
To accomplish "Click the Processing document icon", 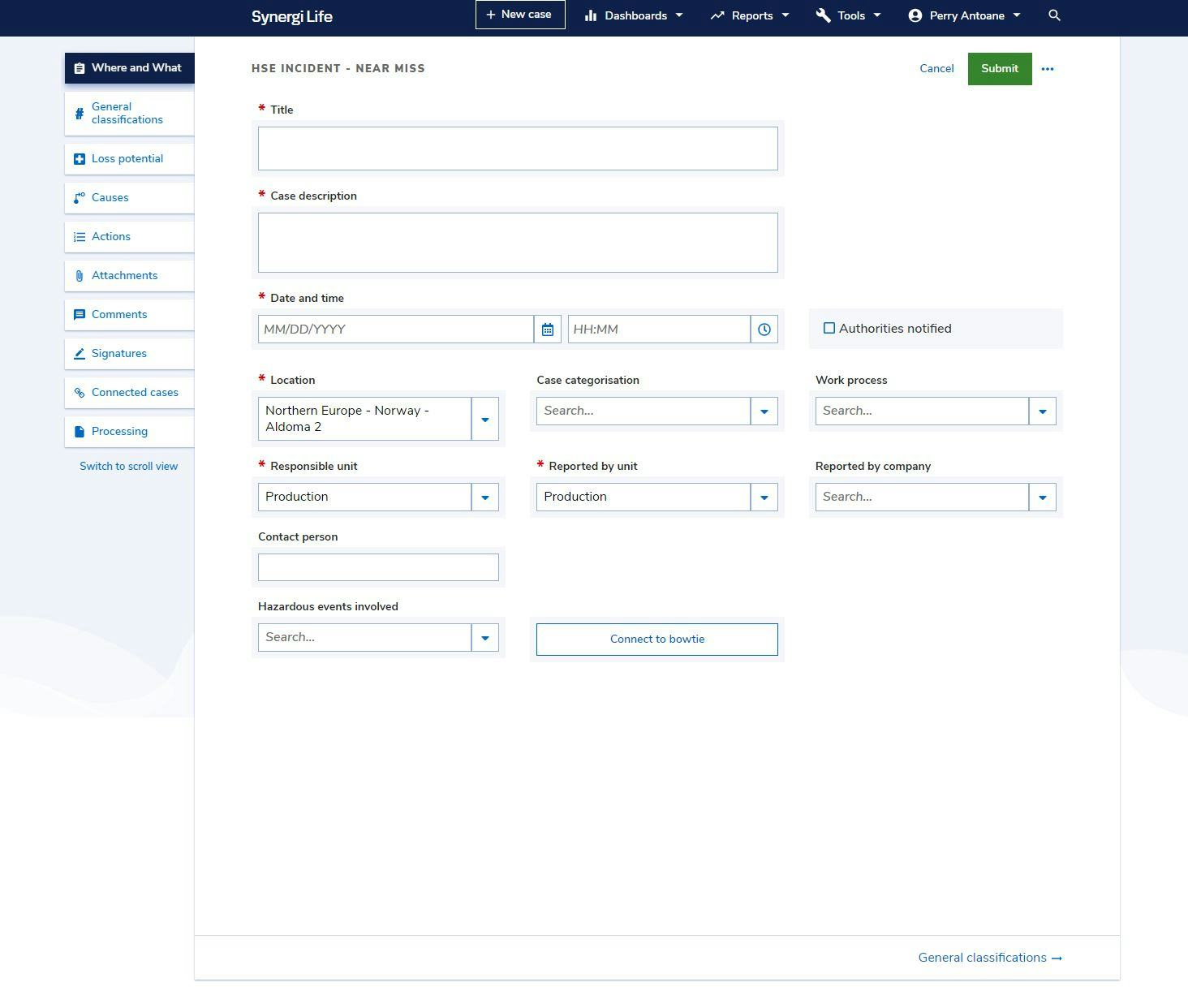I will click(80, 432).
